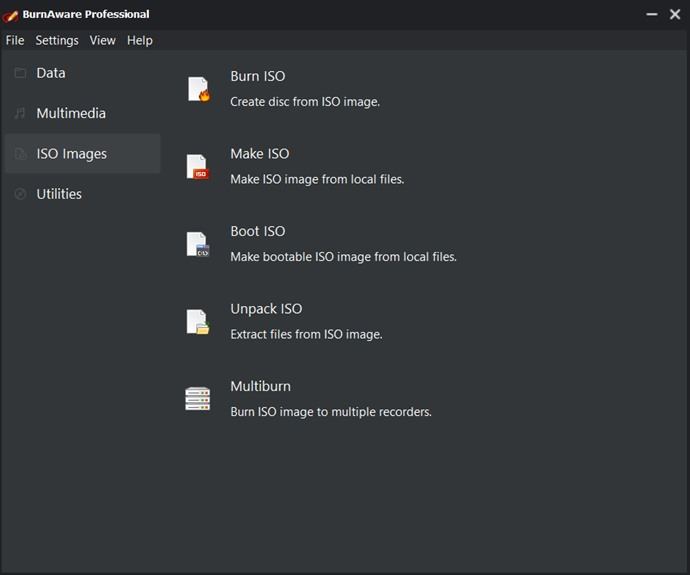Click 'Make bootable ISO image from local files.'

[x=344, y=256]
